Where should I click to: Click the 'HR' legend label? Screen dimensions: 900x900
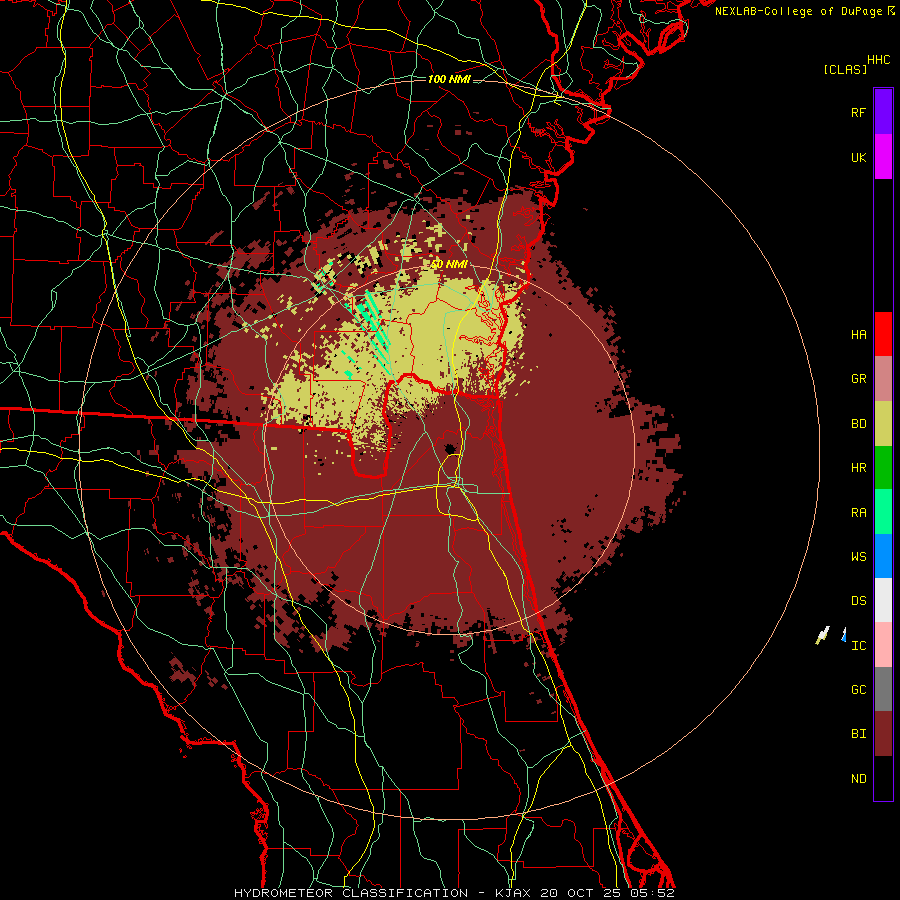[x=858, y=468]
